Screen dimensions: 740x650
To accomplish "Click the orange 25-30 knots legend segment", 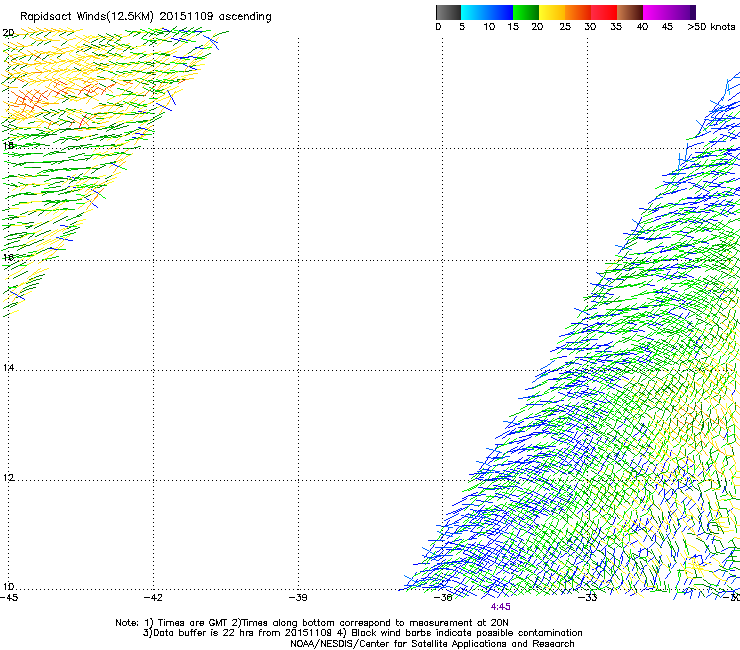I will (578, 12).
